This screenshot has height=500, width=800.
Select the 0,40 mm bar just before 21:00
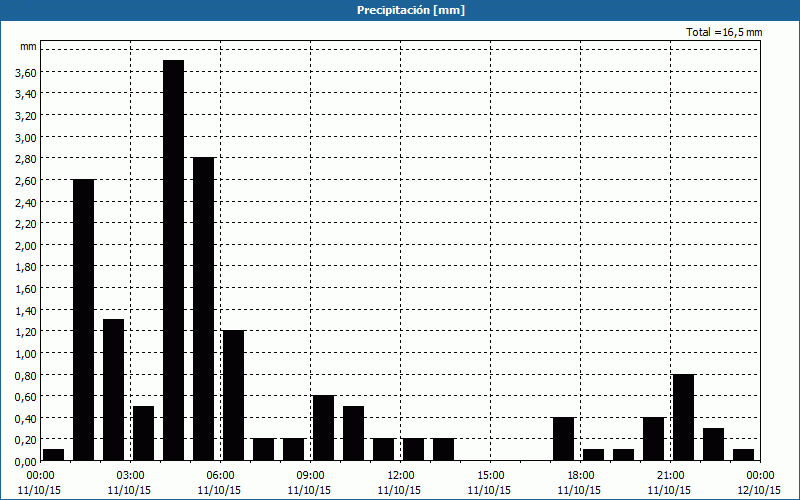pos(654,439)
